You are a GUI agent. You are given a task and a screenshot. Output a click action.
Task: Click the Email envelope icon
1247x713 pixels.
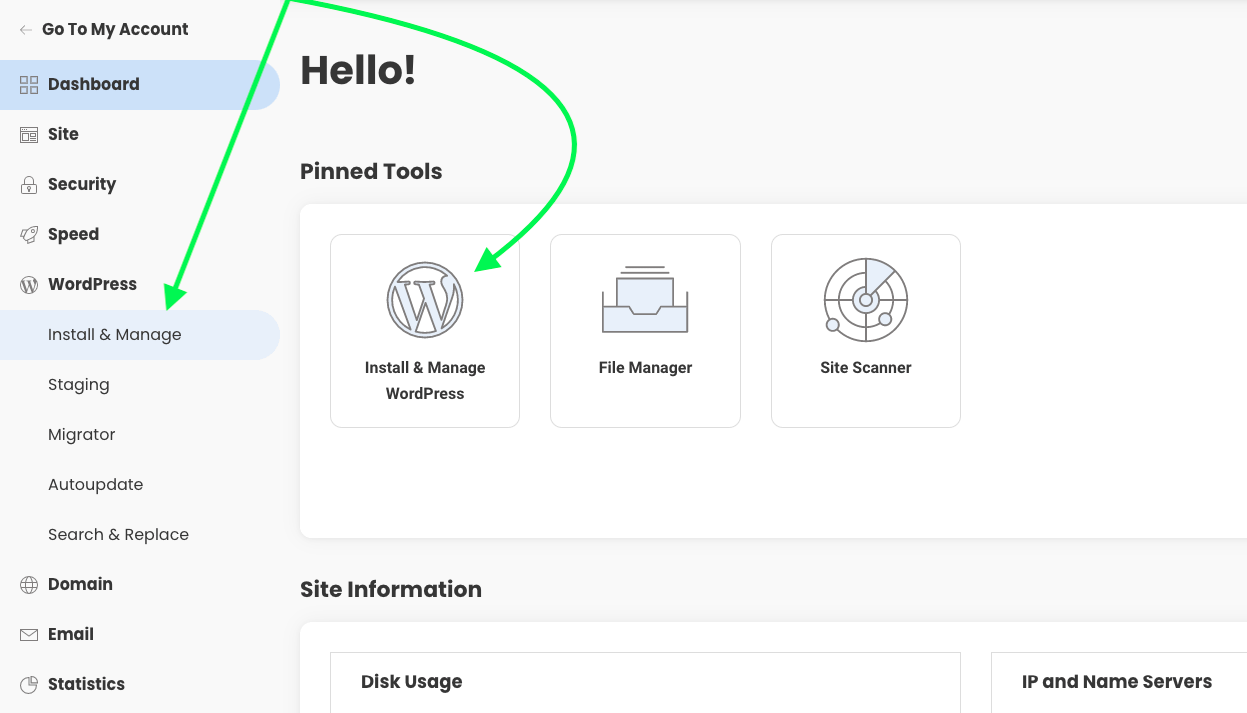(29, 635)
